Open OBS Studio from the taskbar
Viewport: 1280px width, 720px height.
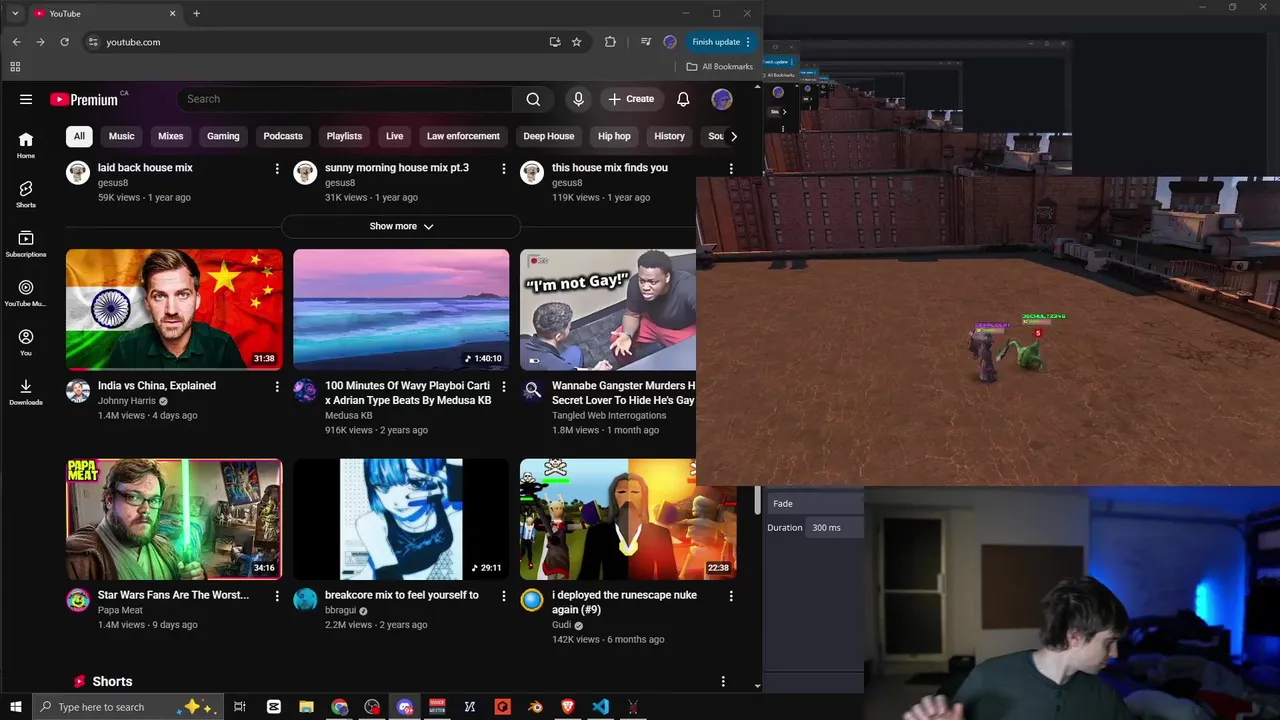(x=372, y=707)
